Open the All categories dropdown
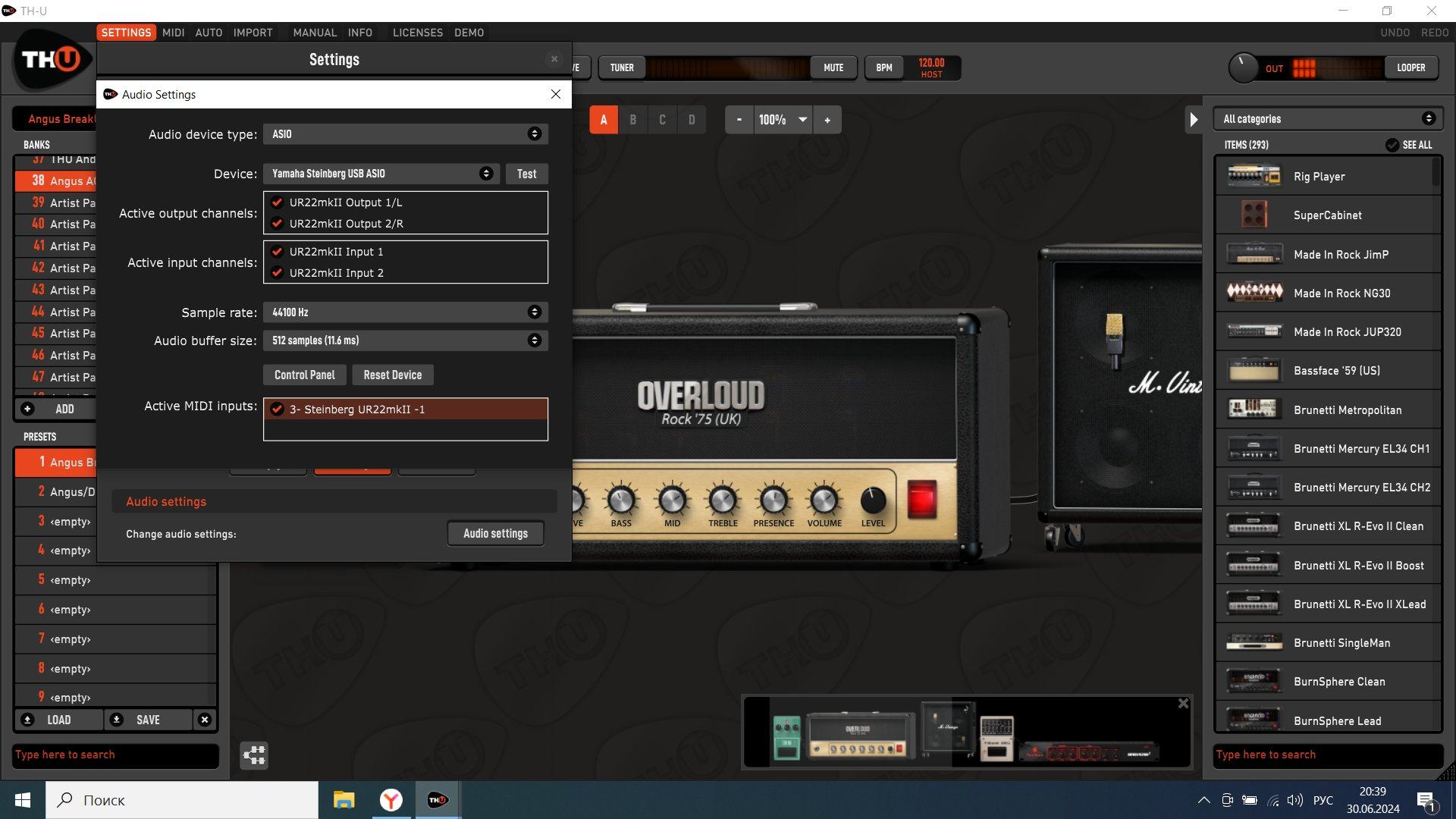 1328,119
